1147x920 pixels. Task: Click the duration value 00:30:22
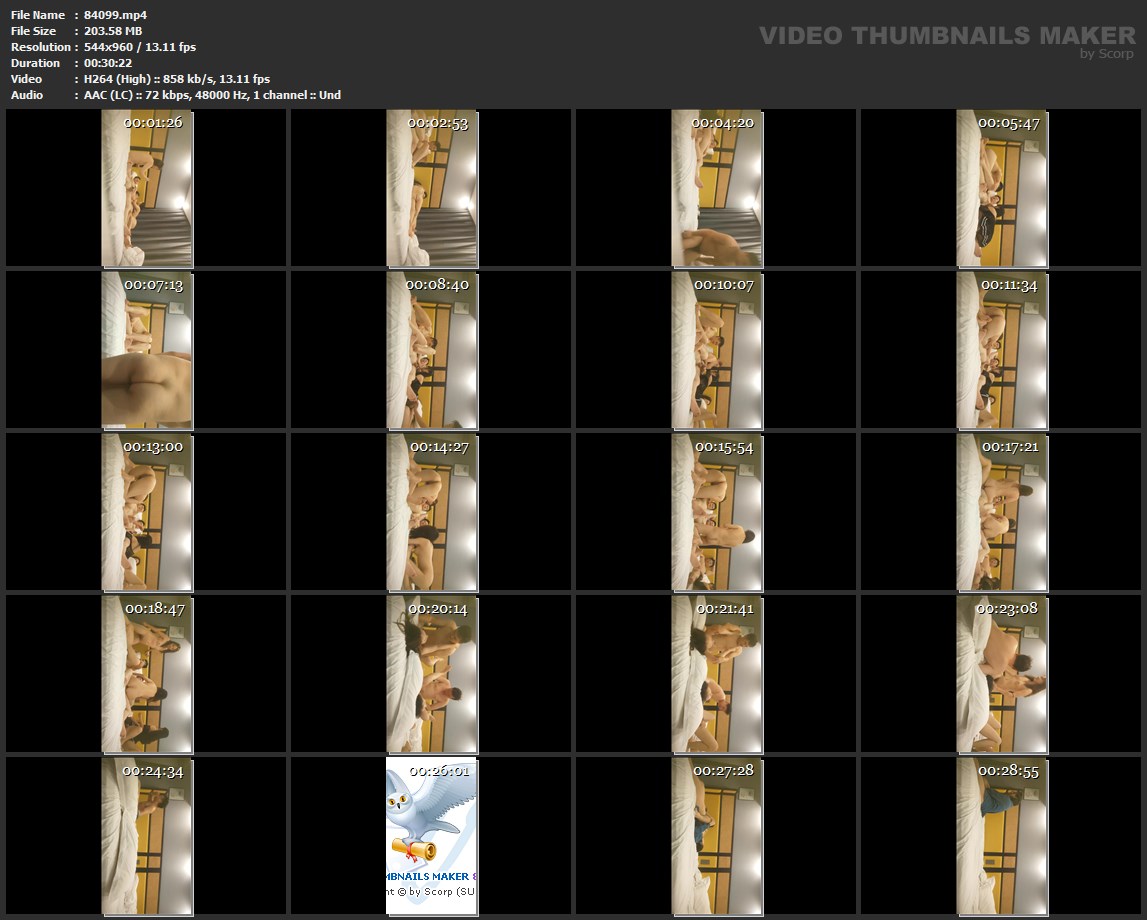108,63
